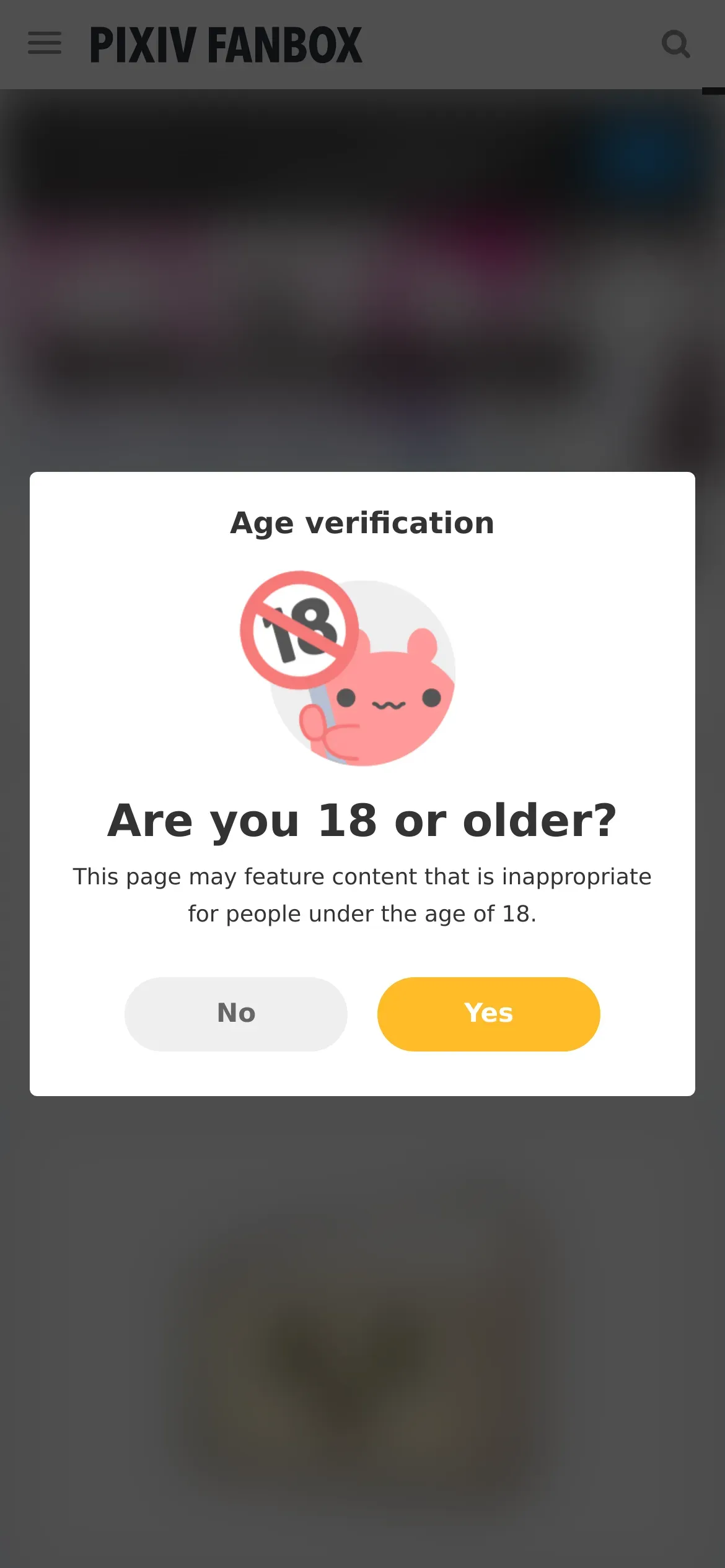Click the PIXIV FANBOX logo
Image resolution: width=725 pixels, height=1568 pixels.
click(226, 45)
